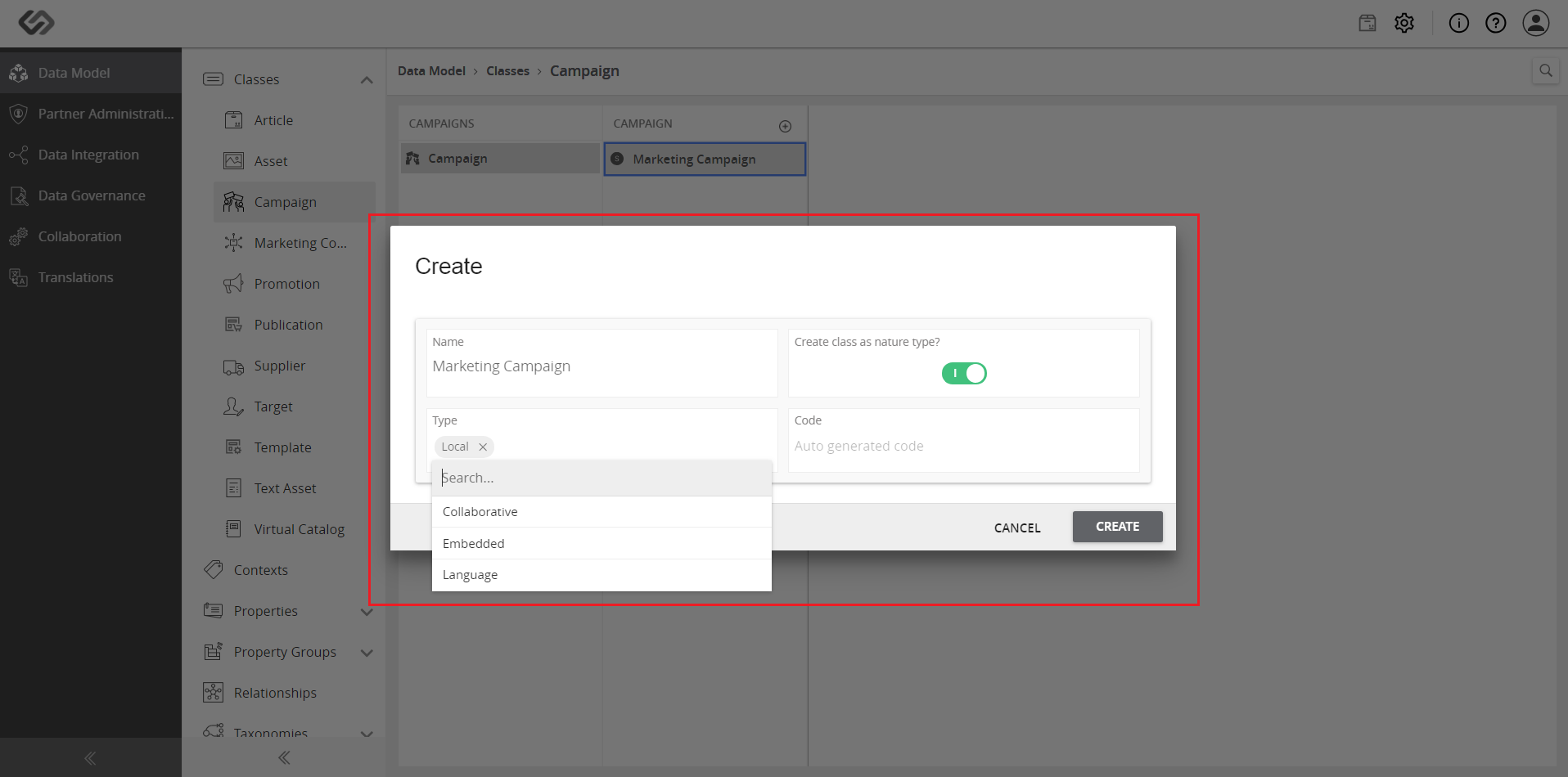Image resolution: width=1568 pixels, height=777 pixels.
Task: Select Embedded from the Type dropdown
Action: (x=602, y=544)
